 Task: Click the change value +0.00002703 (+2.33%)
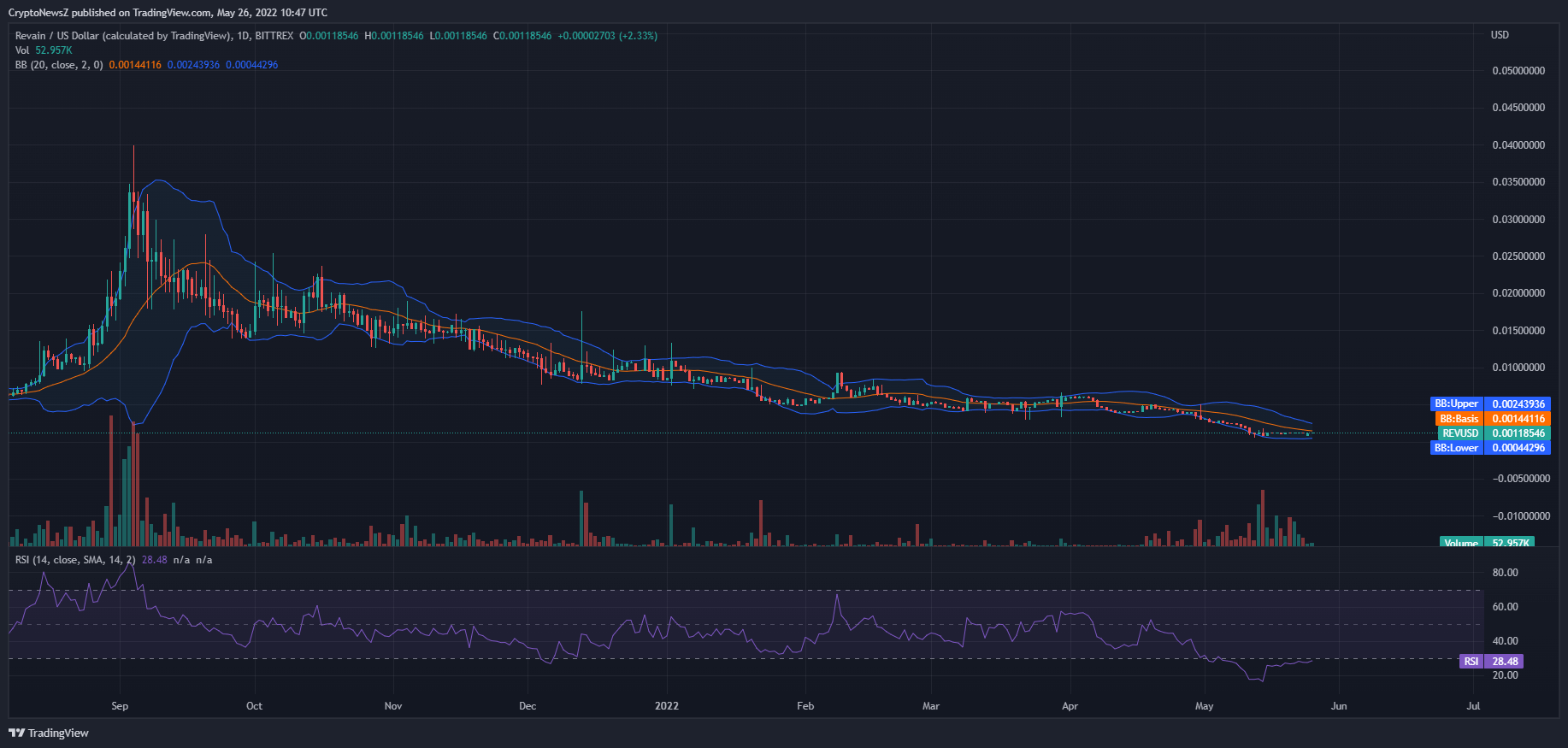pos(607,36)
